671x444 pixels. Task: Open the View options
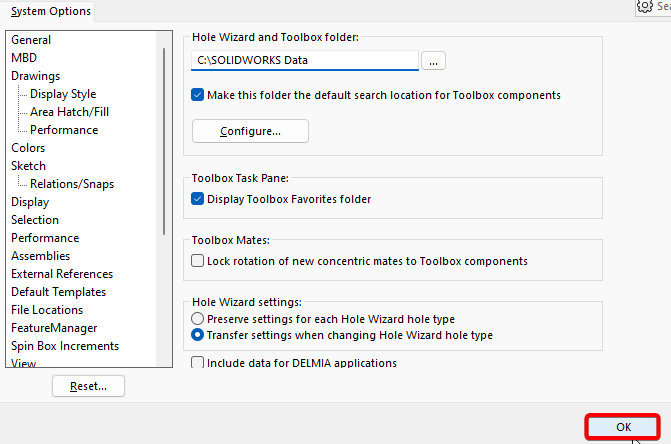[x=24, y=363]
